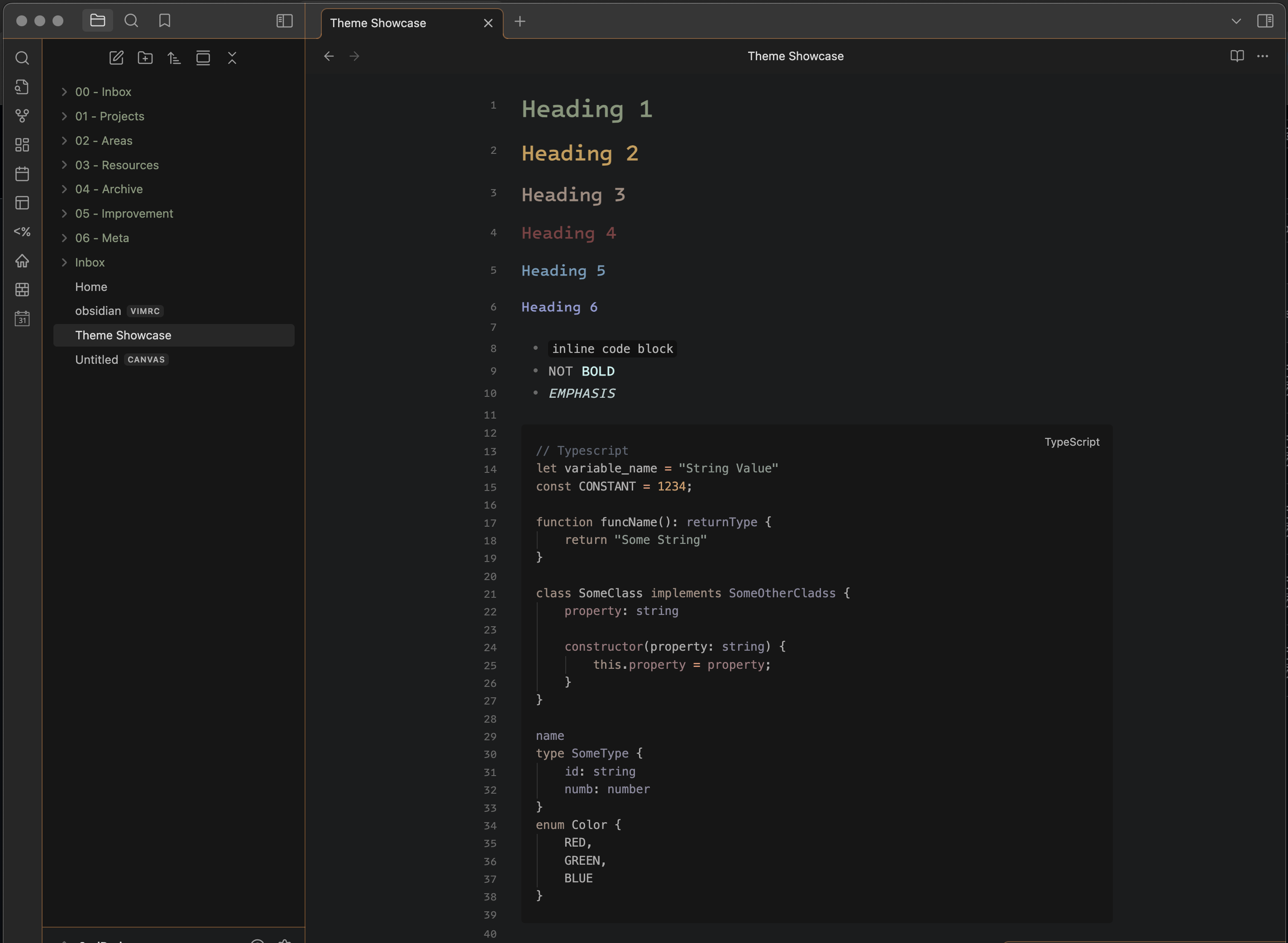
Task: Click line number 21 in gutter
Action: 490,594
